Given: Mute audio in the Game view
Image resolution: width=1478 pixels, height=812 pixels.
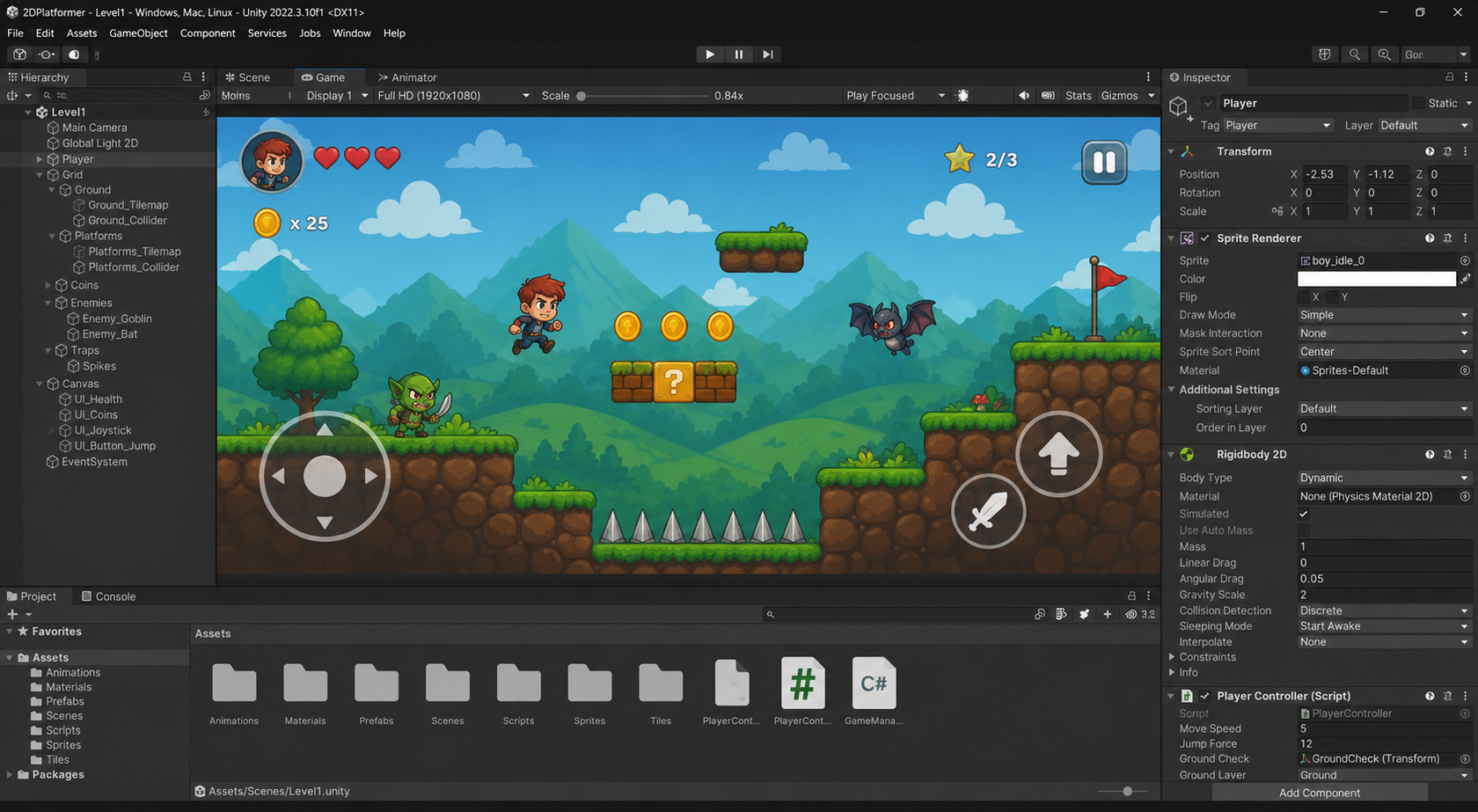Looking at the screenshot, I should pos(1024,95).
